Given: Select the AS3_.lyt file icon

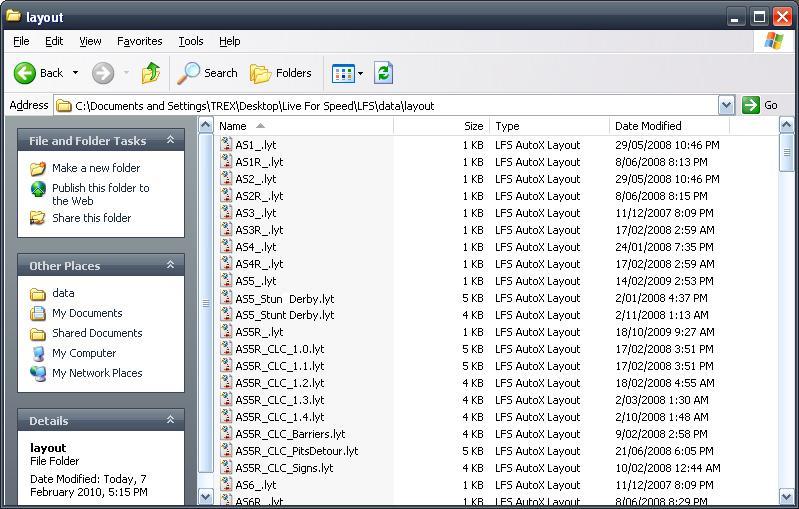Looking at the screenshot, I should pyautogui.click(x=226, y=212).
